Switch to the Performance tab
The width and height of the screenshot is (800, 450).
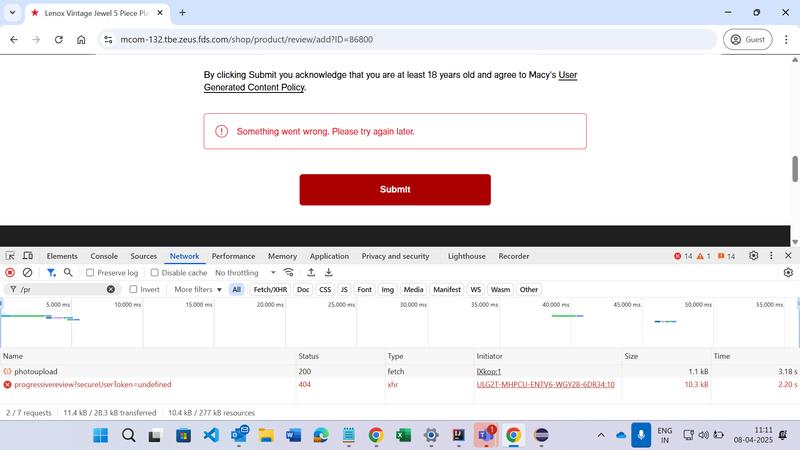(x=233, y=256)
